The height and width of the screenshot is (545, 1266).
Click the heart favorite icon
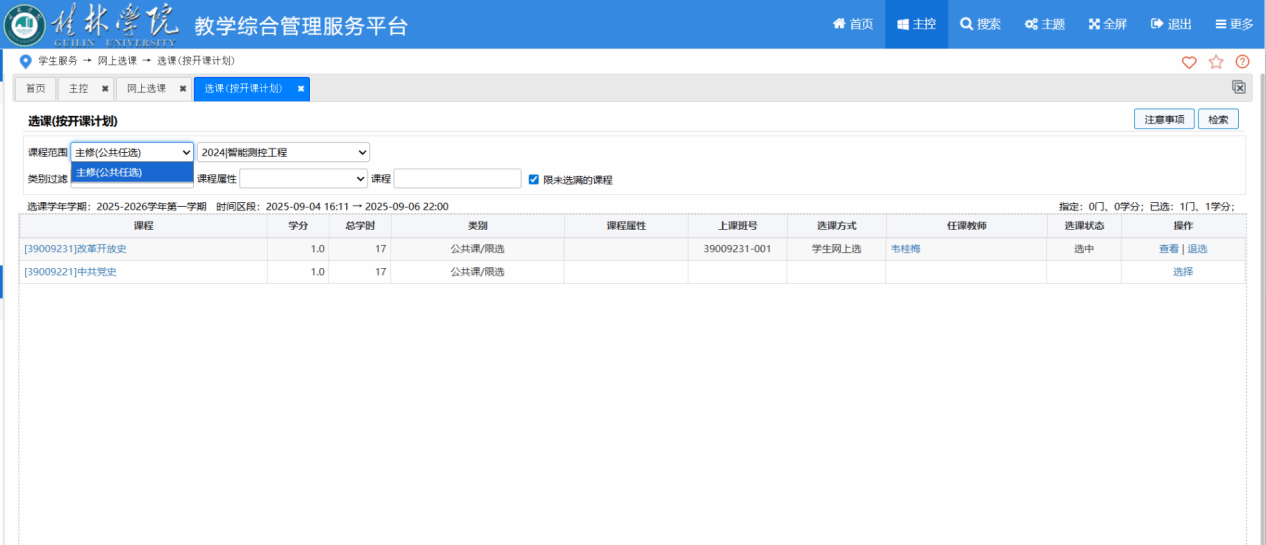pyautogui.click(x=1189, y=62)
